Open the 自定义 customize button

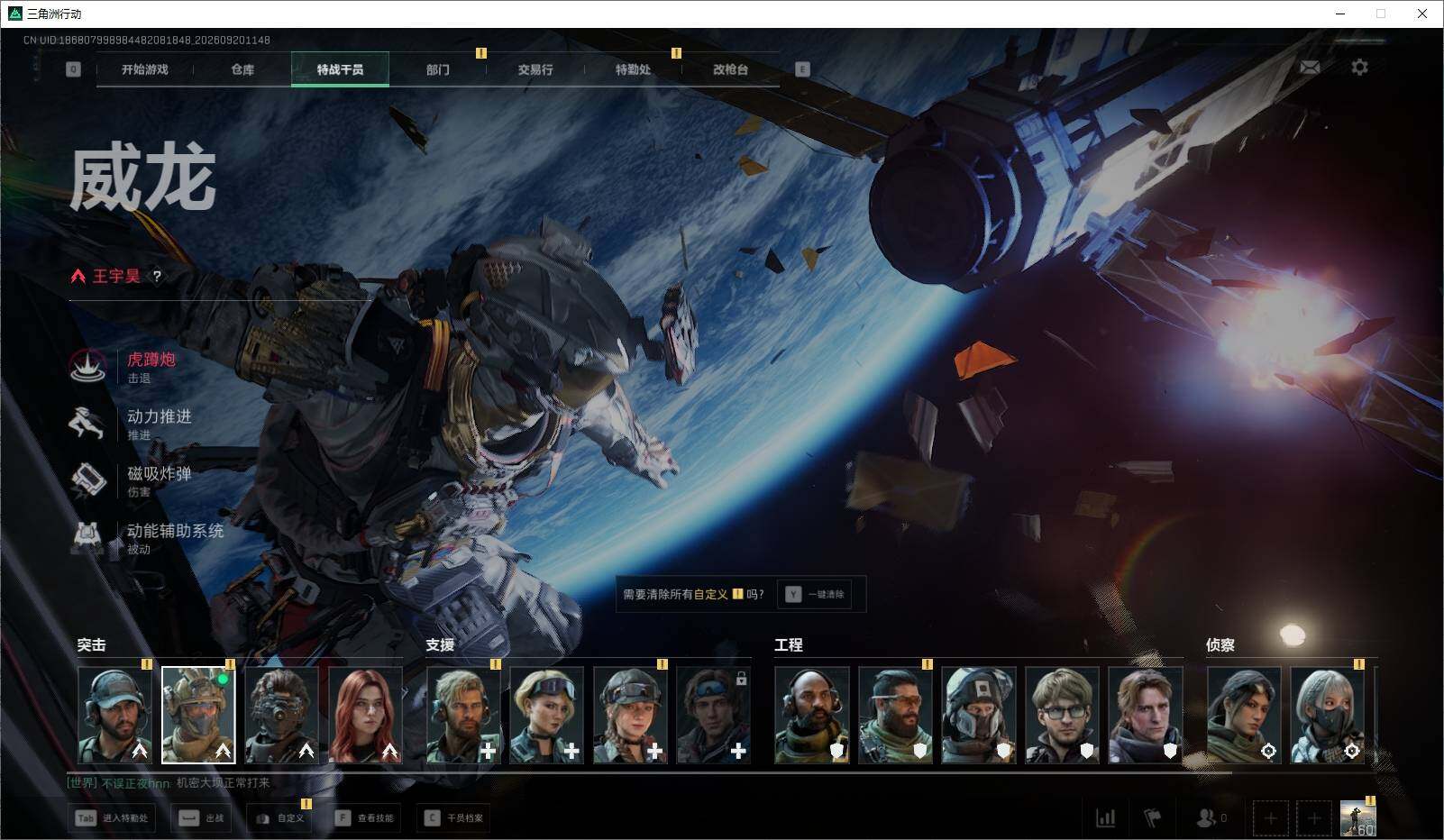pos(280,817)
